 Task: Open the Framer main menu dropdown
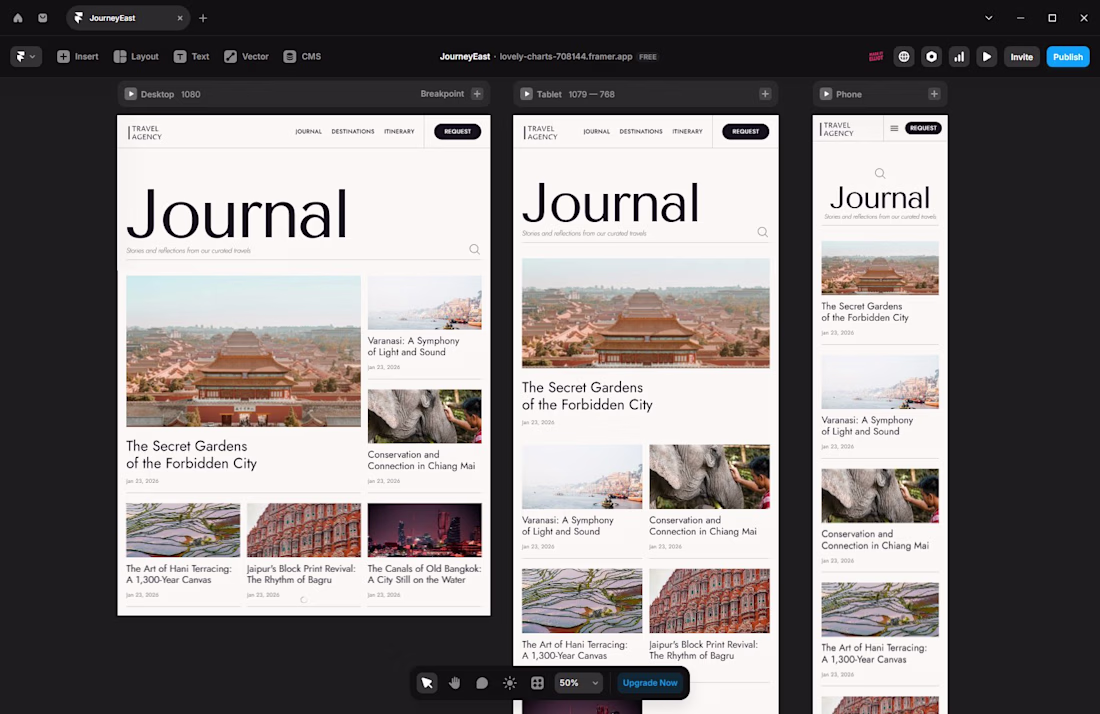coord(26,57)
